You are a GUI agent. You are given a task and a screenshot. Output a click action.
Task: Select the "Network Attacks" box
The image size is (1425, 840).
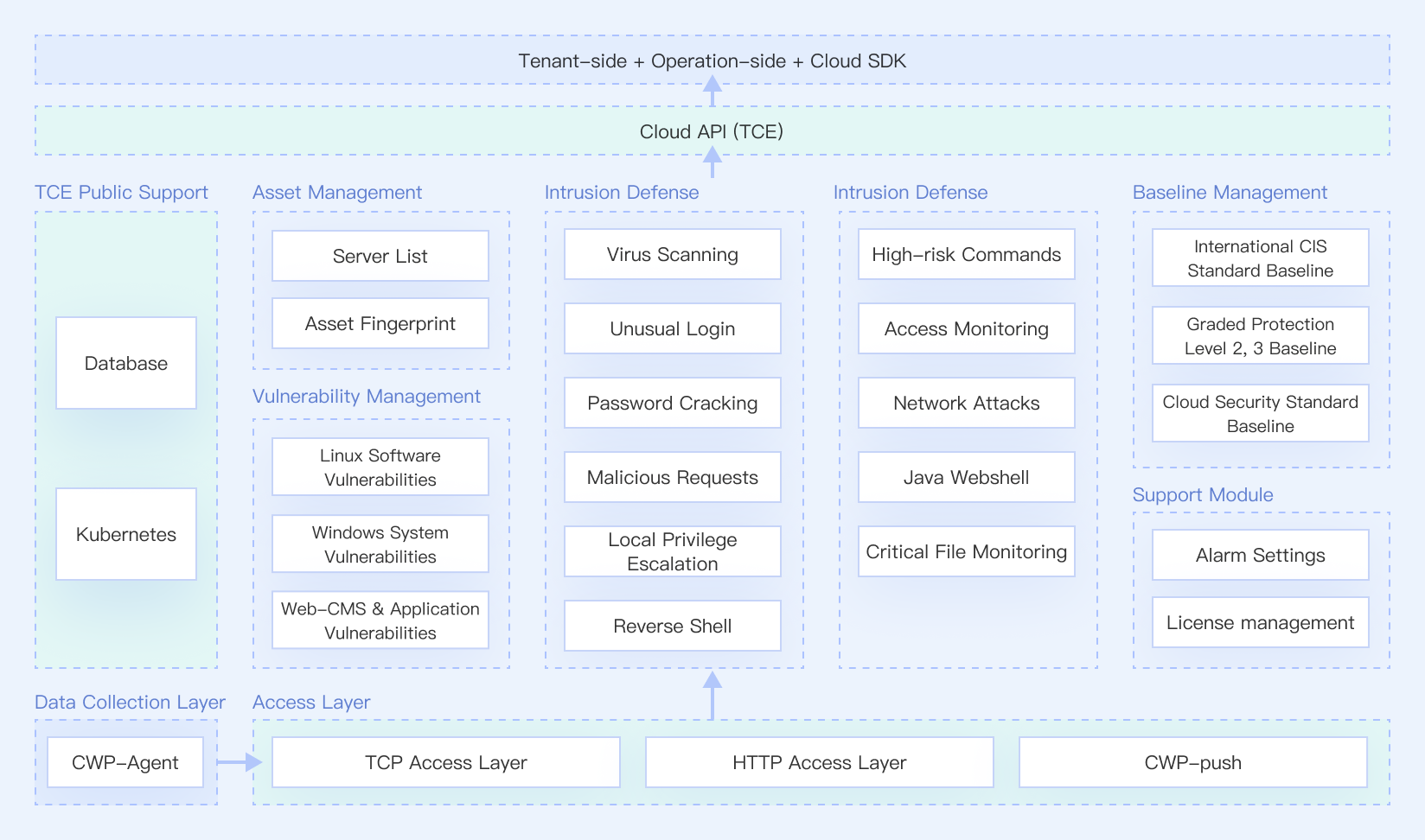(967, 403)
